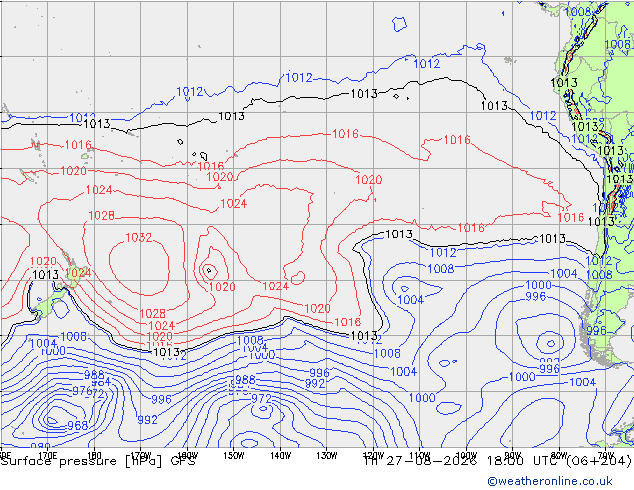
Task: Click the 180 longitude axis label
Action: 94,456
